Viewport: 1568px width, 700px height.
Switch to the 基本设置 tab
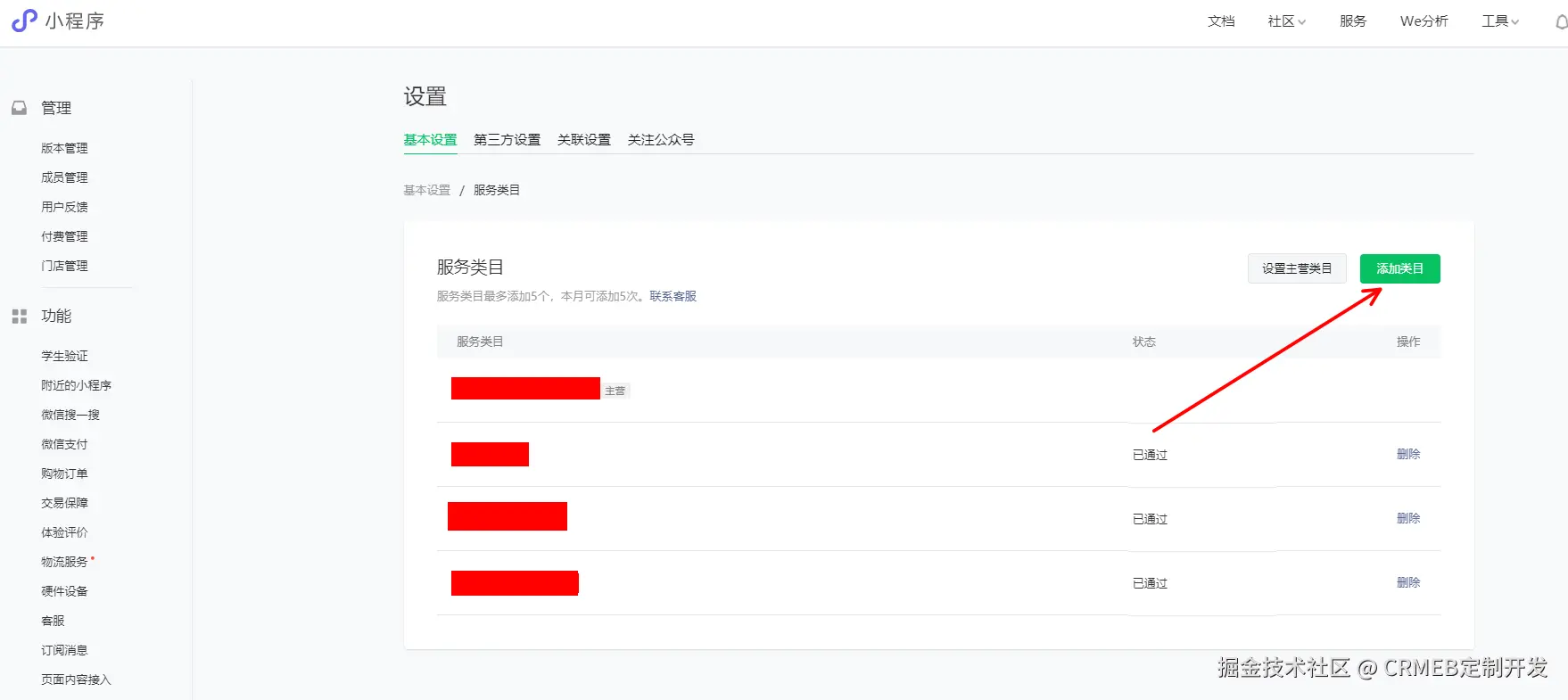(430, 140)
